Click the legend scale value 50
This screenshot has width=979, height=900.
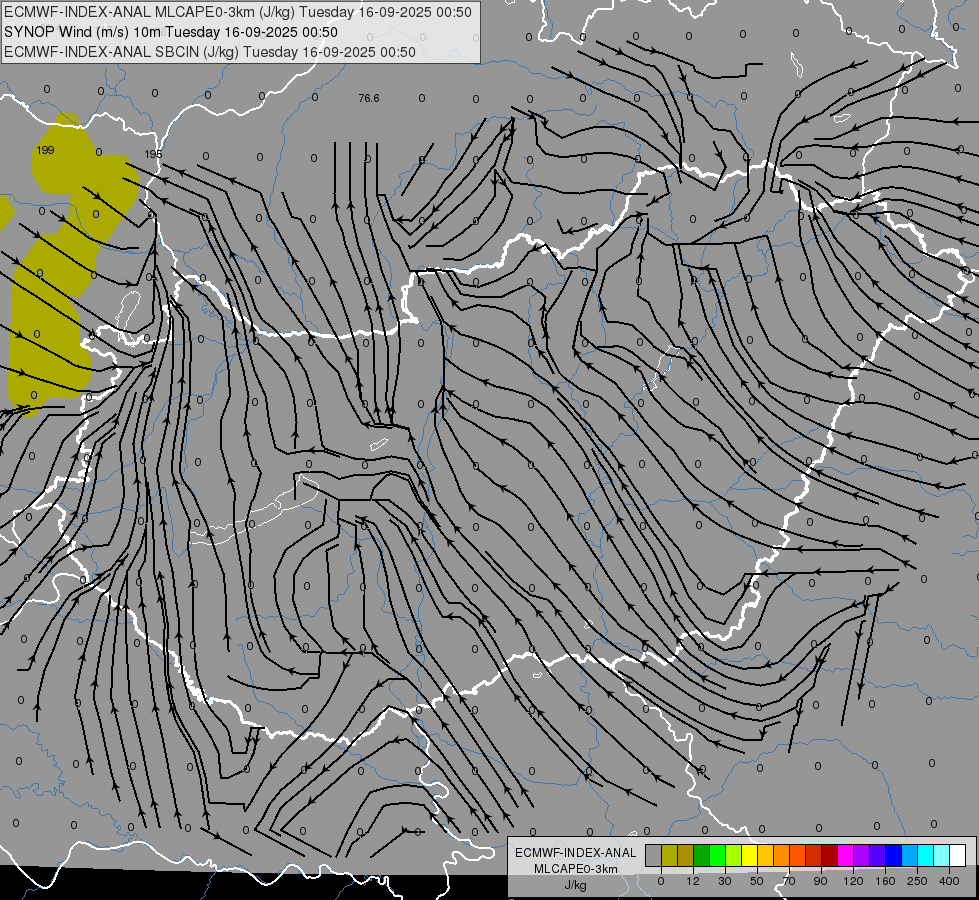[757, 881]
